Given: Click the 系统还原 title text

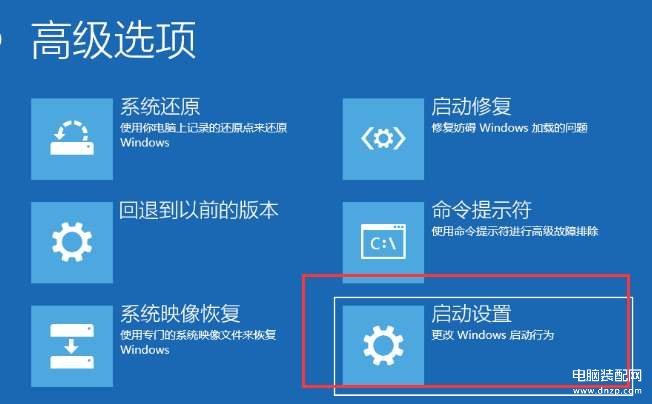Looking at the screenshot, I should click(160, 107).
